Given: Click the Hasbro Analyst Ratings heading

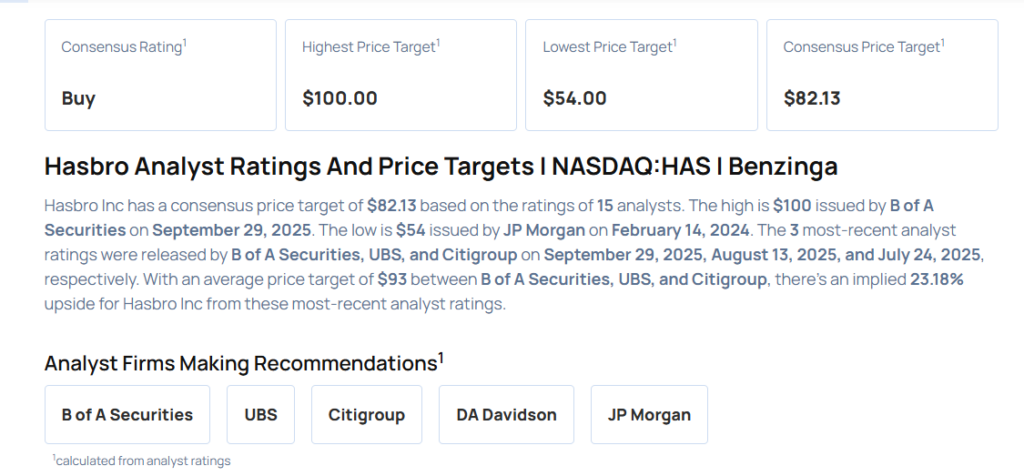Looking at the screenshot, I should point(441,167).
